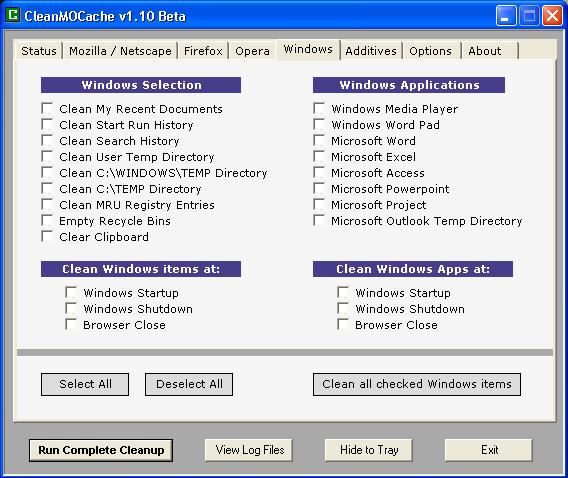Tick the Clear Clipboard checkbox
The width and height of the screenshot is (568, 478).
click(x=47, y=236)
